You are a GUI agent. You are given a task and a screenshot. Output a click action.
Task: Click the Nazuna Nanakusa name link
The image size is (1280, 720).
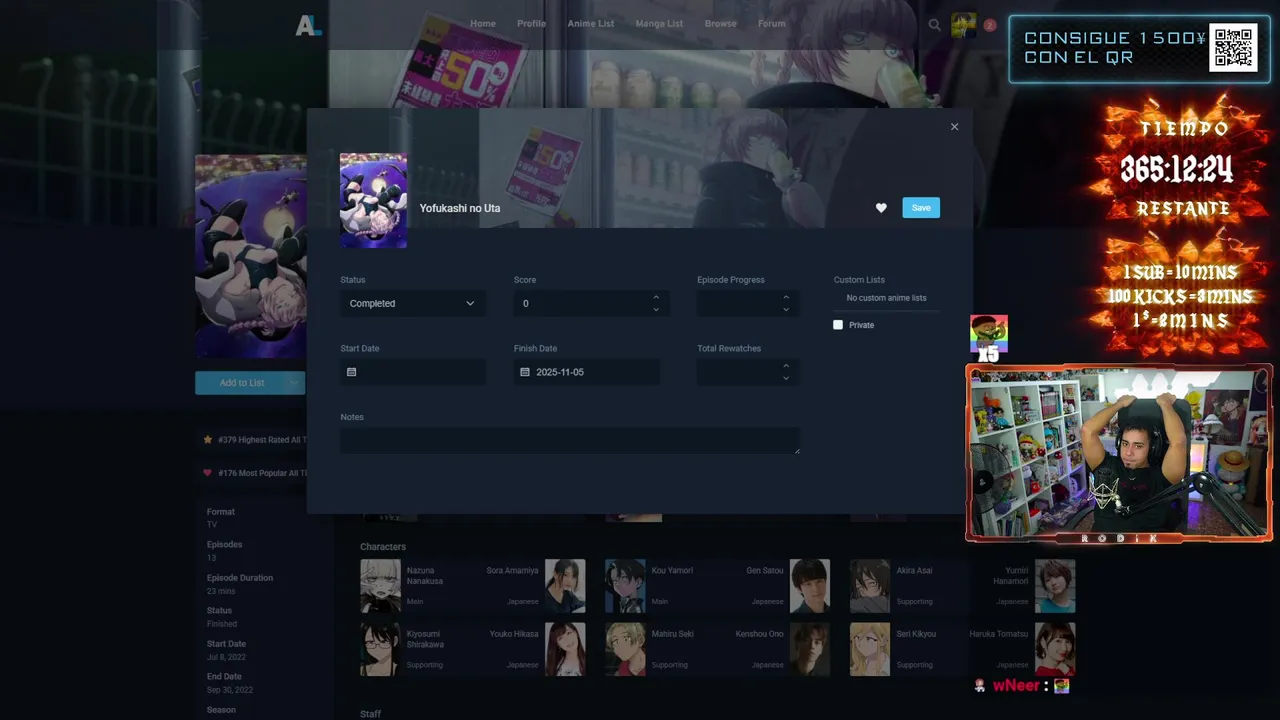click(x=425, y=575)
